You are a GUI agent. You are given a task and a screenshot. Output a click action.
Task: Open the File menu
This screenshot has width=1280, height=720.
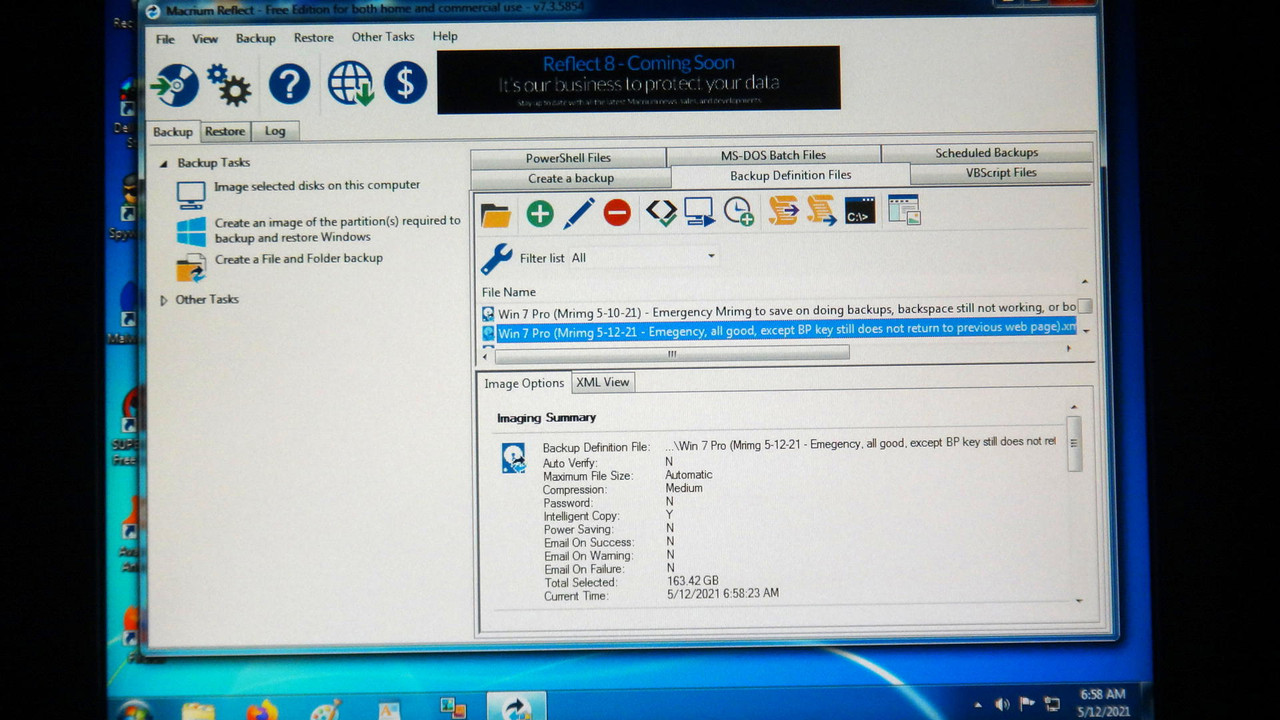[165, 39]
